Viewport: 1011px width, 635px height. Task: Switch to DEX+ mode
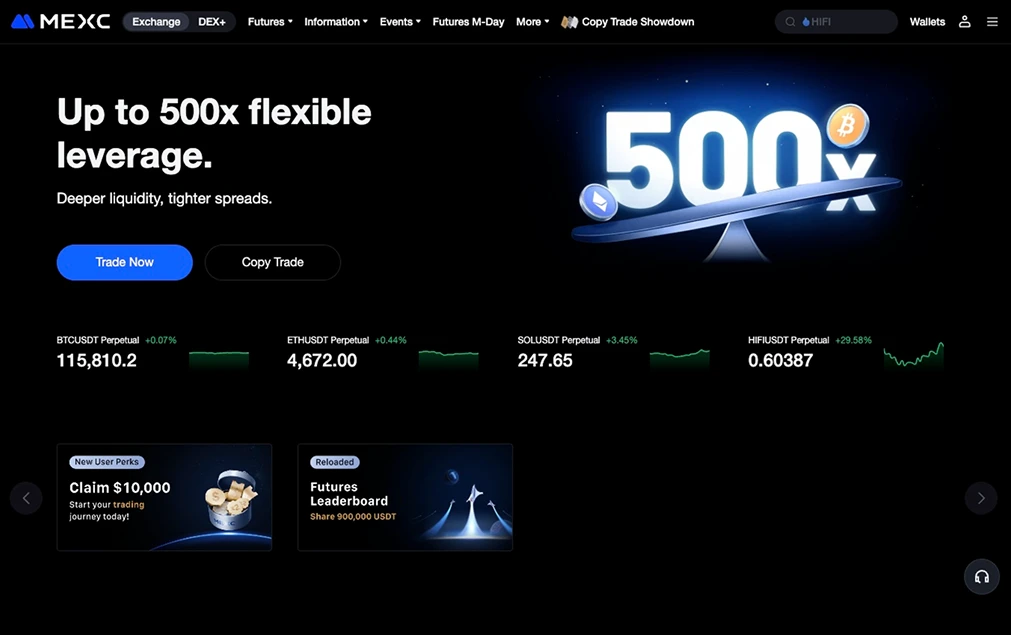coord(211,22)
